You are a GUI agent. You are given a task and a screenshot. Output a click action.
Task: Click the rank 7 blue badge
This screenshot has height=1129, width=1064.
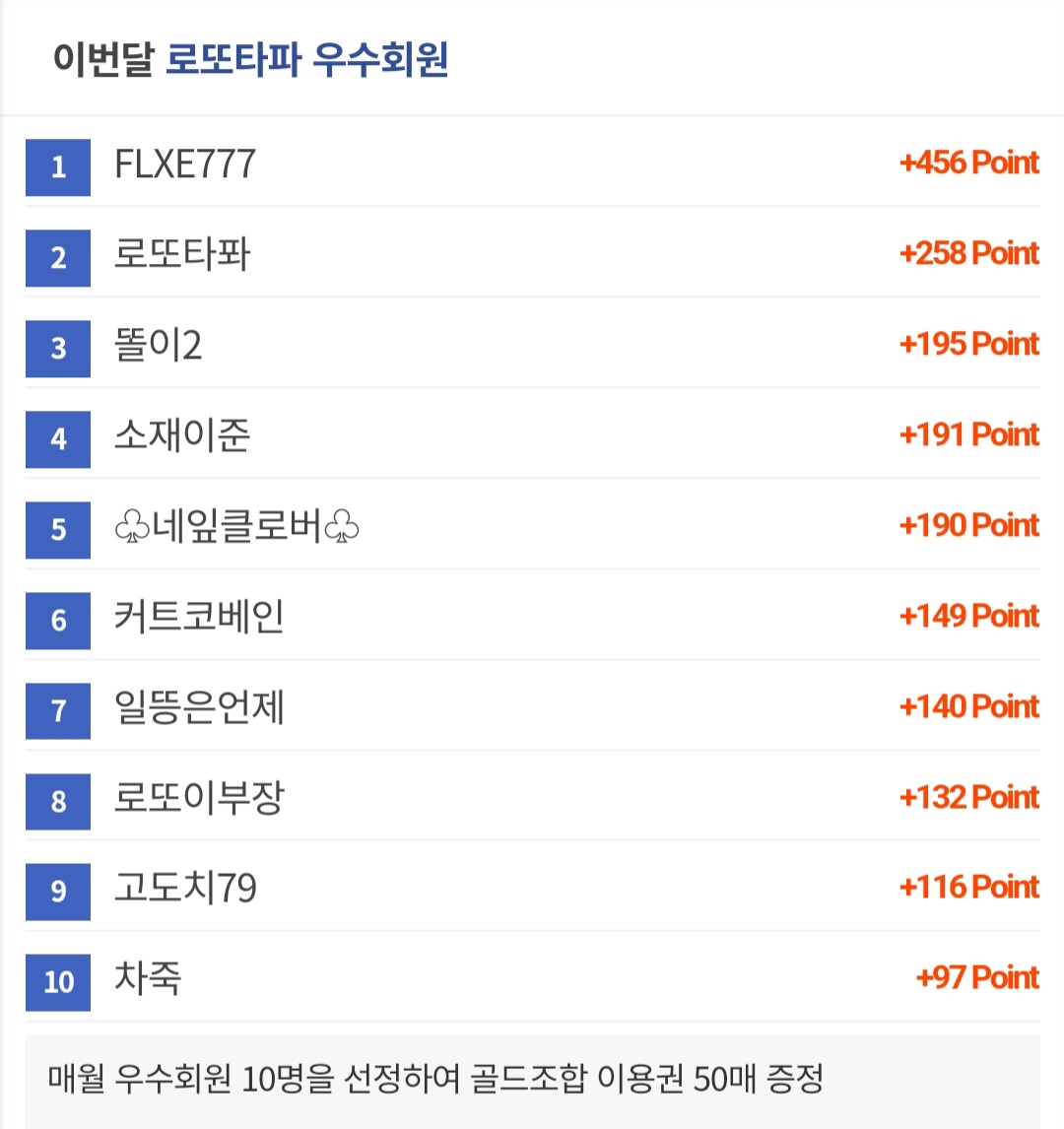57,711
